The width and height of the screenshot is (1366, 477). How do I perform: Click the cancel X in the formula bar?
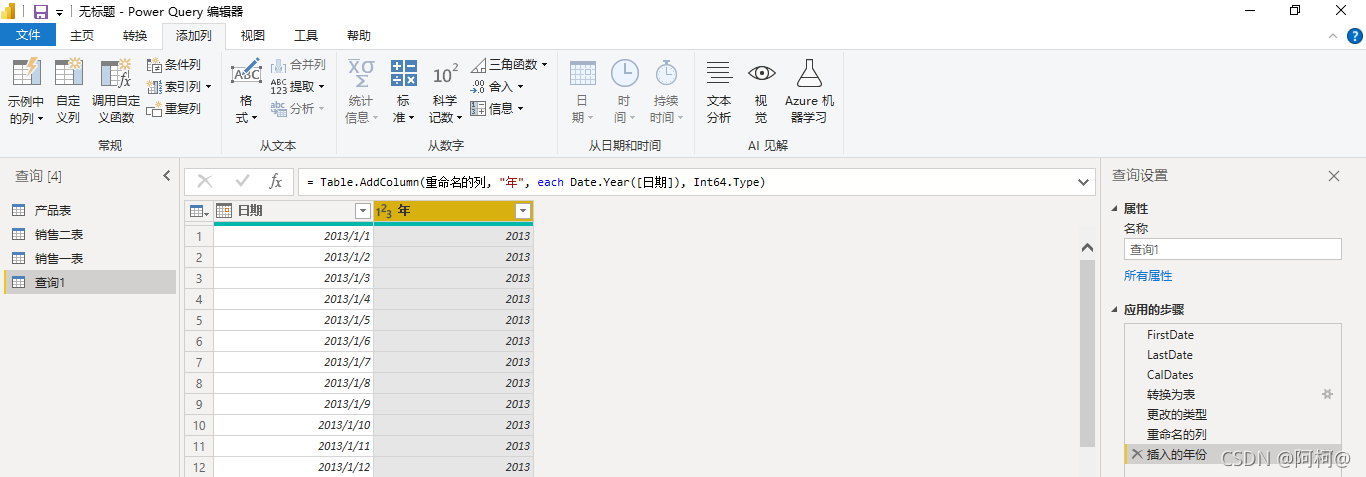(x=205, y=181)
